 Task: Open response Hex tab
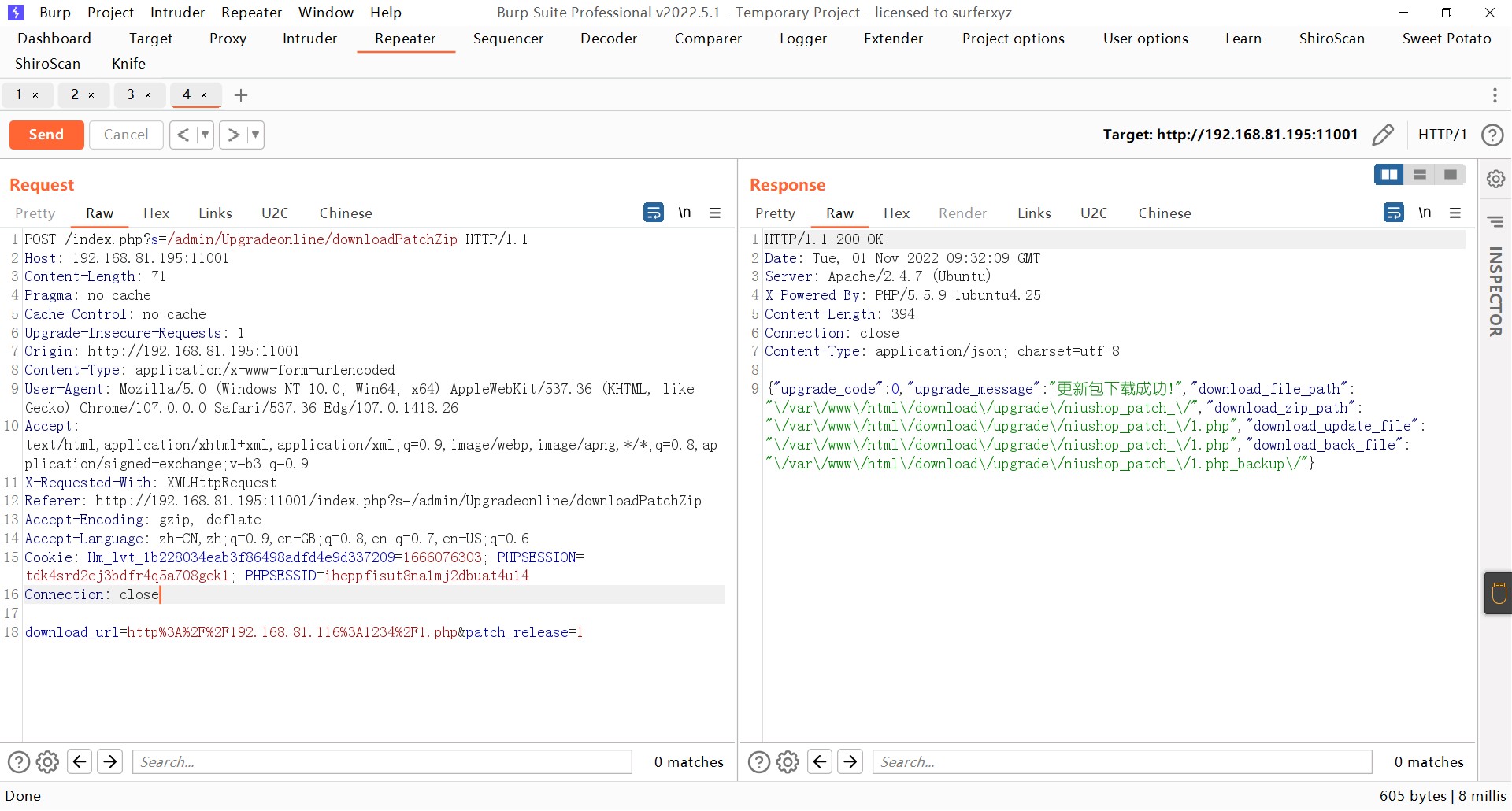(x=896, y=213)
